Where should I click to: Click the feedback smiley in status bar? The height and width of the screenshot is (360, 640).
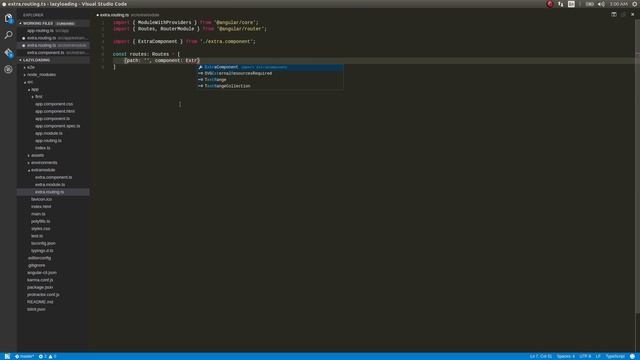coord(632,356)
